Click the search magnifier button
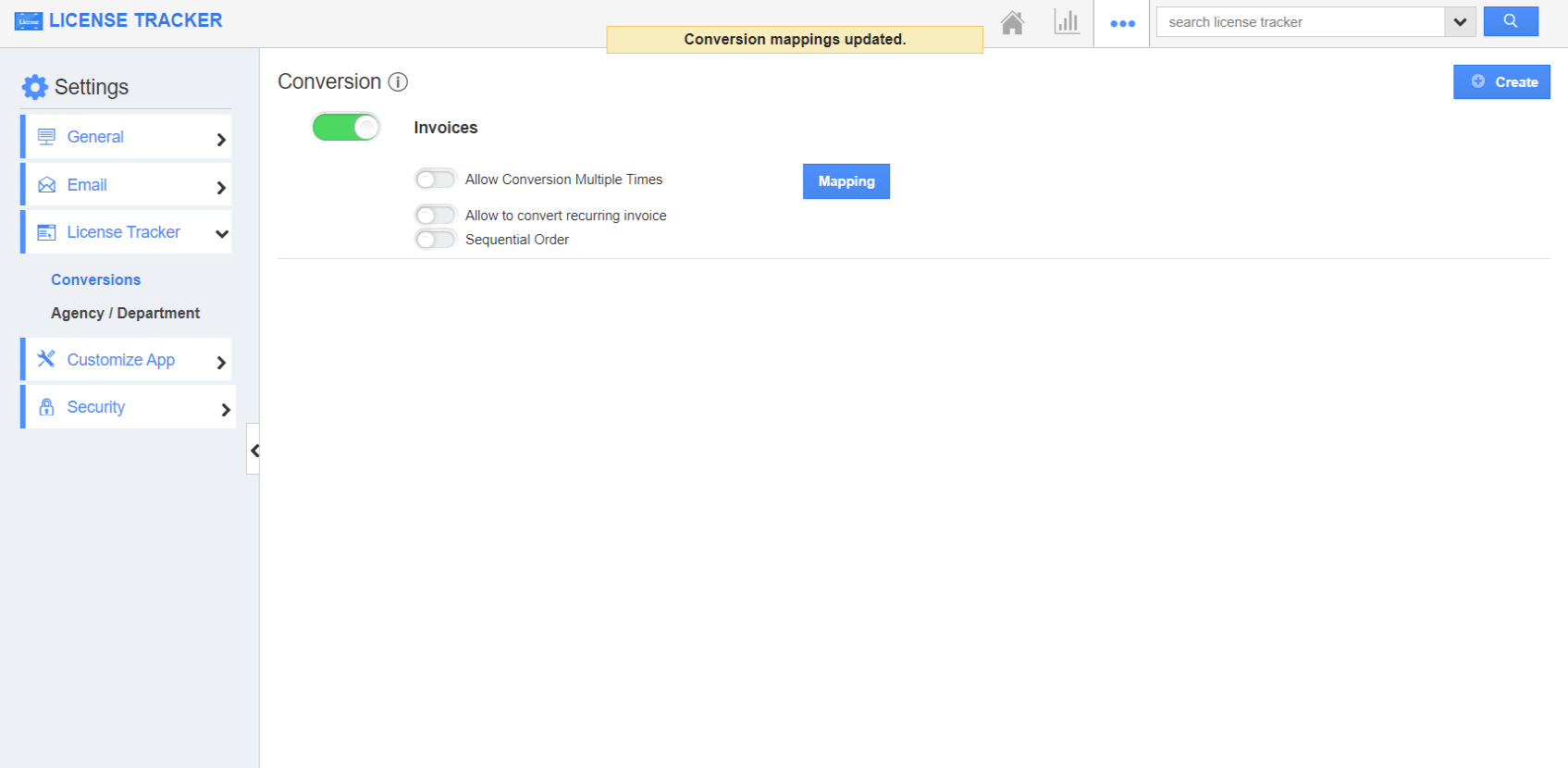This screenshot has height=768, width=1568. click(x=1510, y=21)
